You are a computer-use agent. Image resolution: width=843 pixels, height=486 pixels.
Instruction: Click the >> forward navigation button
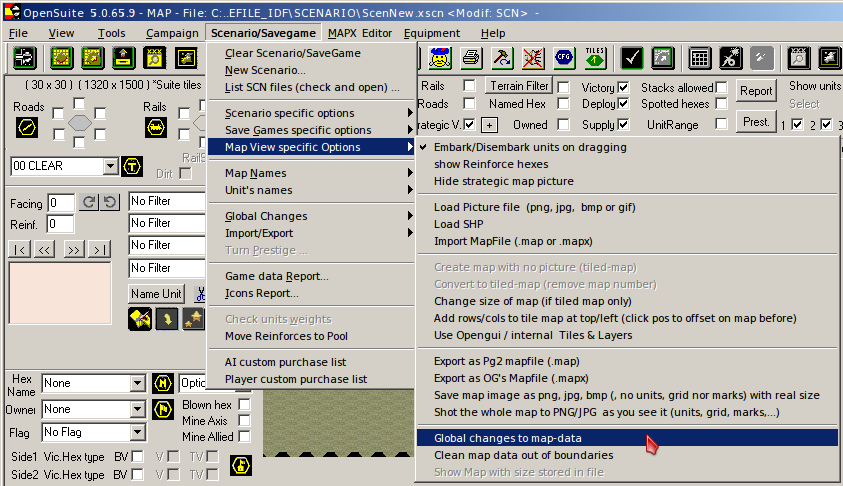pyautogui.click(x=74, y=249)
